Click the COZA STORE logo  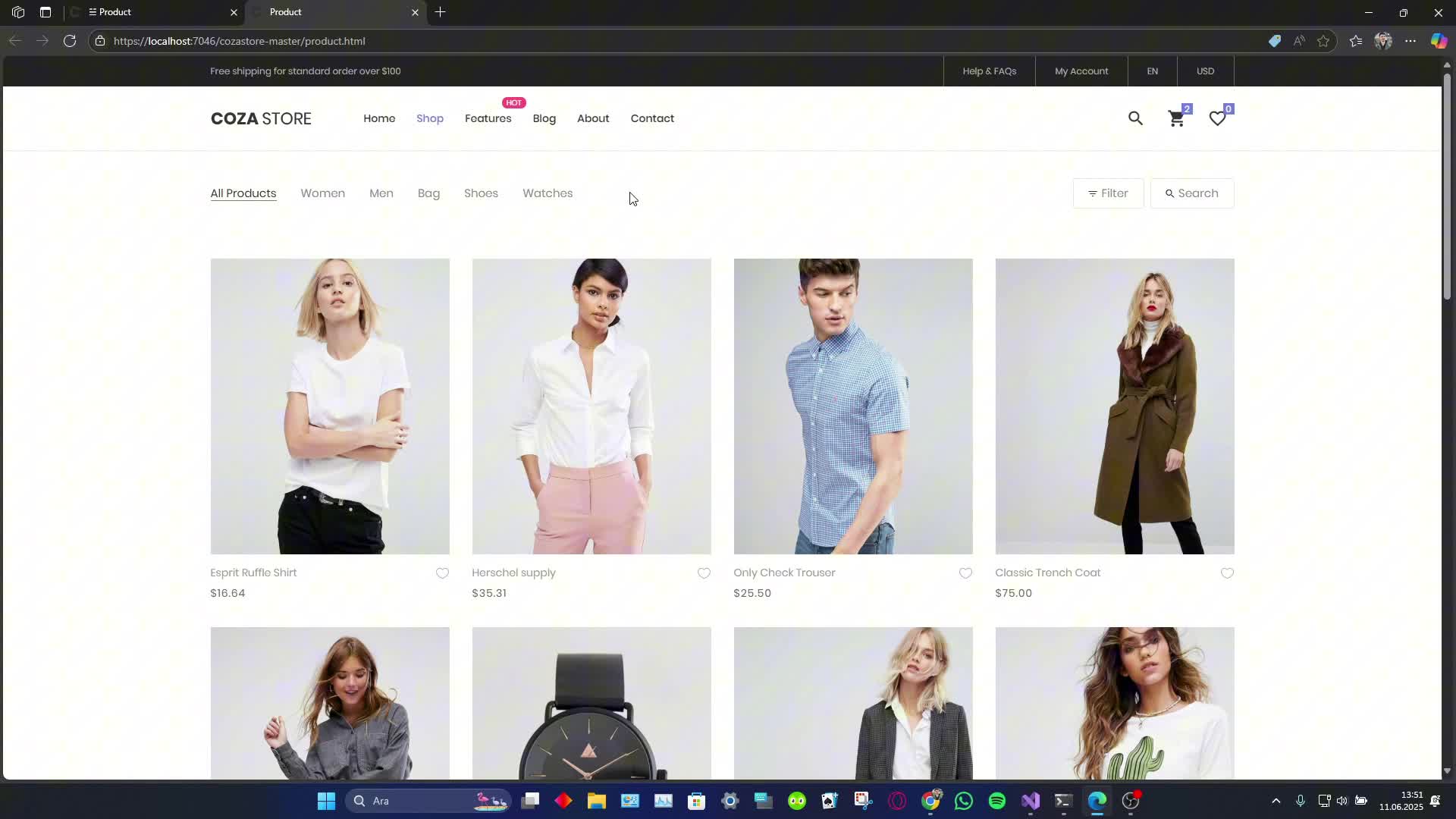click(261, 118)
